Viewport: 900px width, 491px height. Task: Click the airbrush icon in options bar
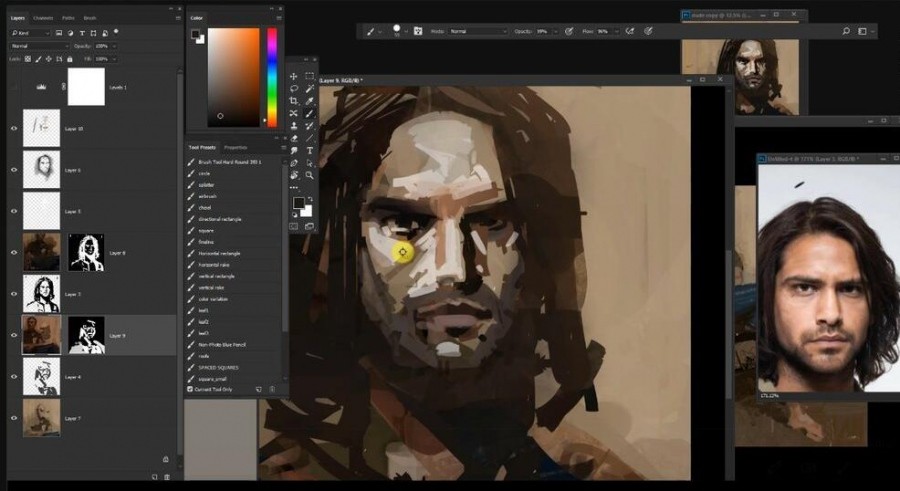pyautogui.click(x=630, y=31)
